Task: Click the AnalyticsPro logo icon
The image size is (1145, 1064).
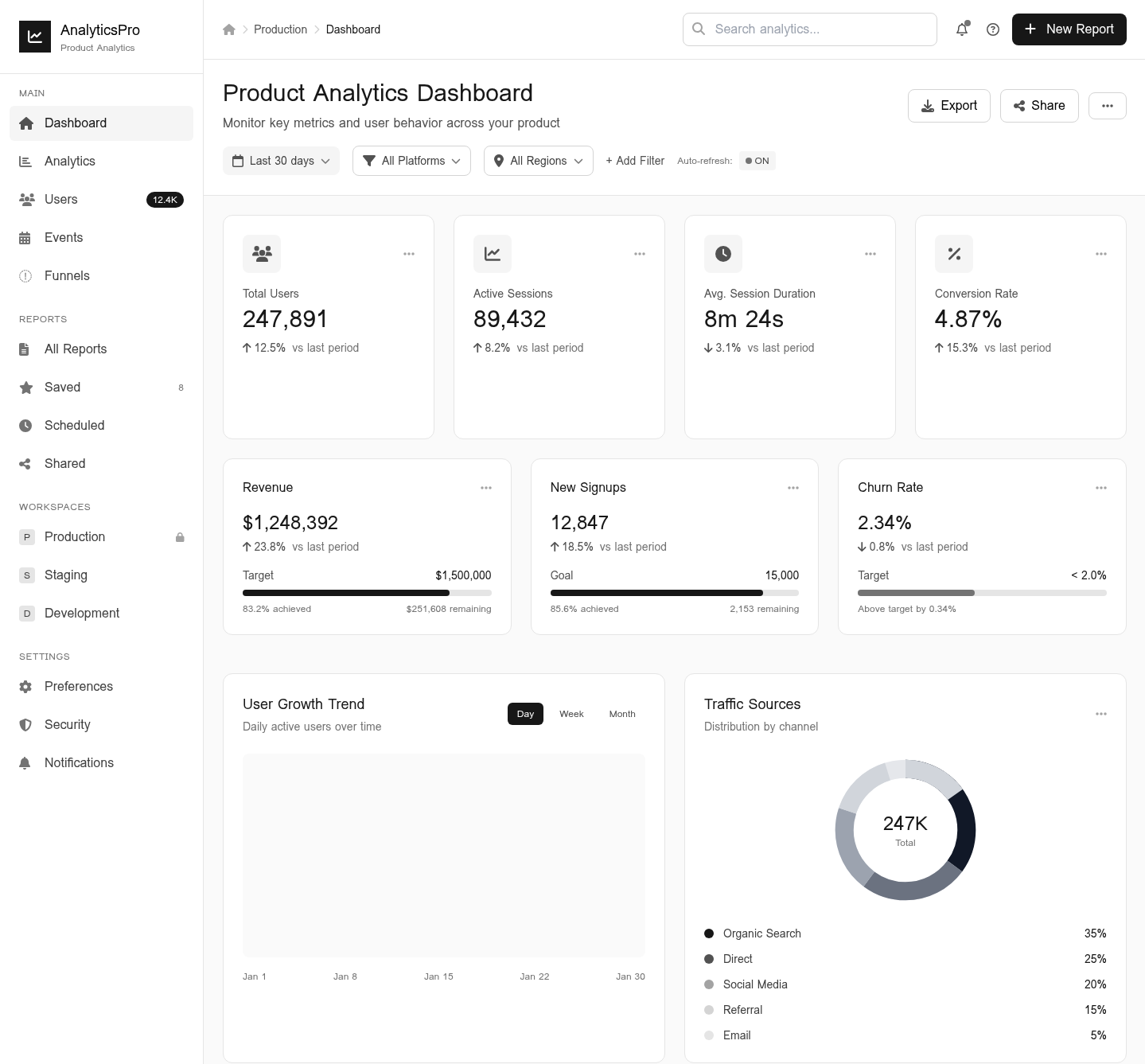Action: [35, 37]
